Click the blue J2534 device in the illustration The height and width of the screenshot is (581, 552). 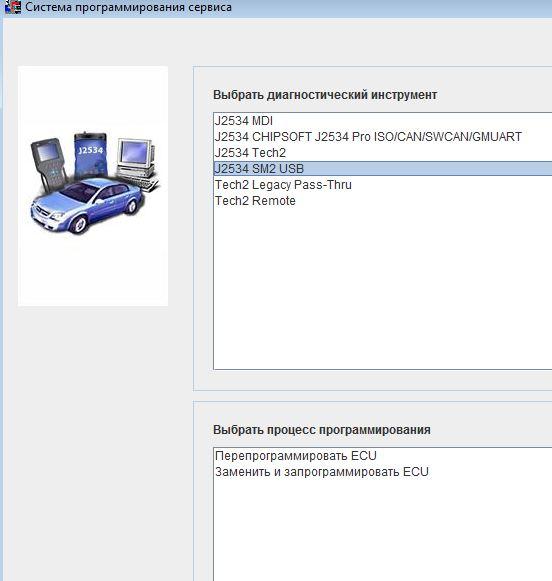(90, 155)
